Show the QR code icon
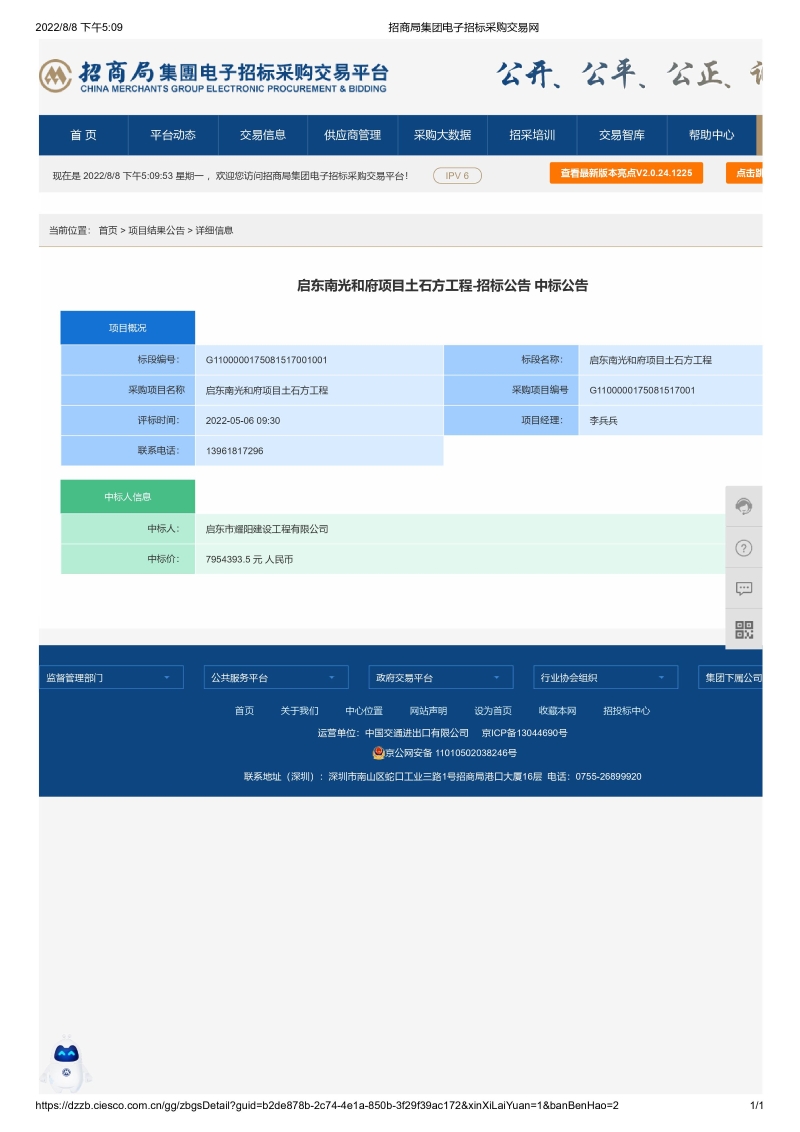 744,630
